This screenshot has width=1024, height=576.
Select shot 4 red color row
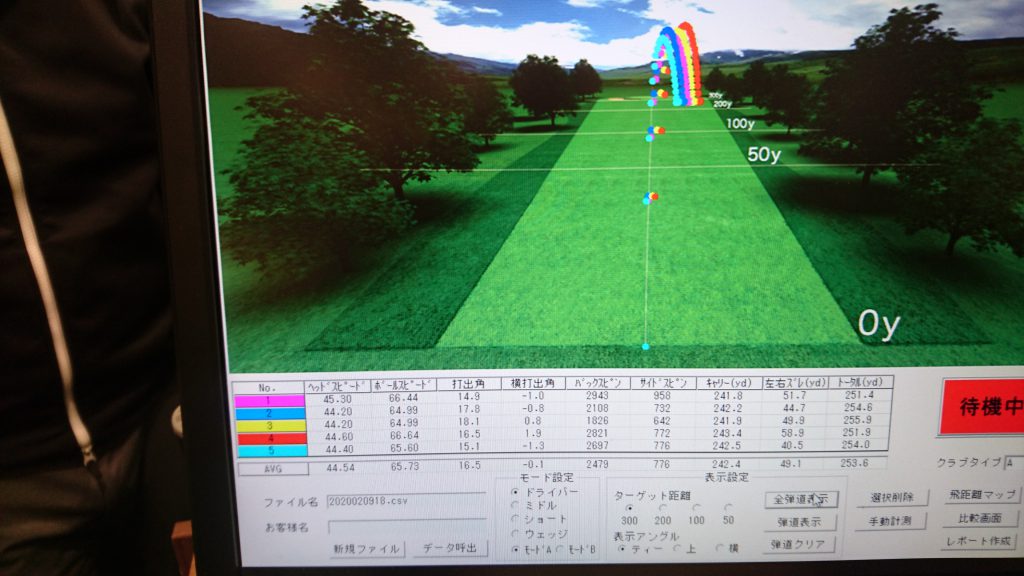click(270, 438)
